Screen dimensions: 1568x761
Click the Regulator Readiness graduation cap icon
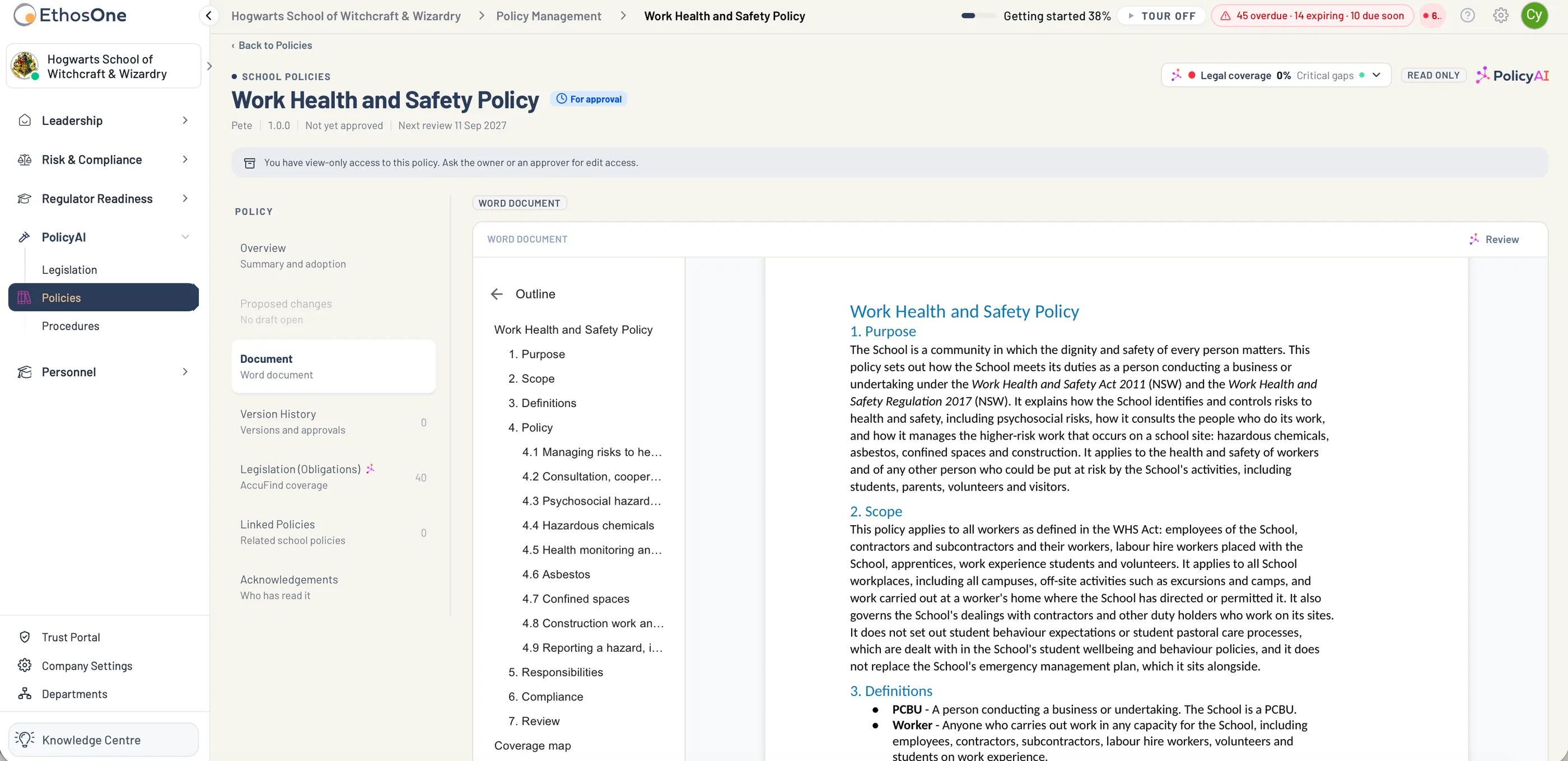[x=24, y=198]
